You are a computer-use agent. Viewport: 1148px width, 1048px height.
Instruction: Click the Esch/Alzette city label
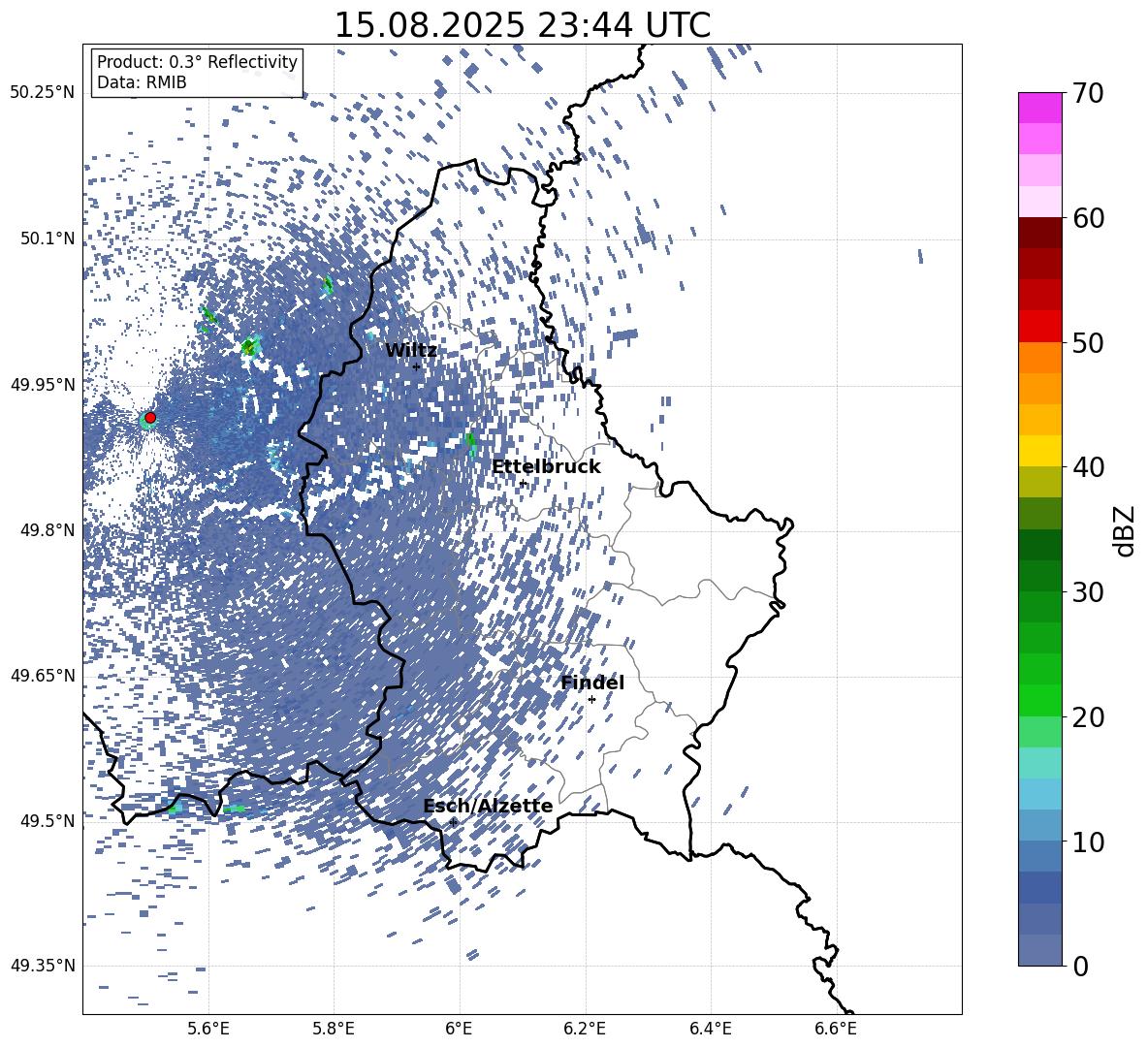(x=488, y=807)
